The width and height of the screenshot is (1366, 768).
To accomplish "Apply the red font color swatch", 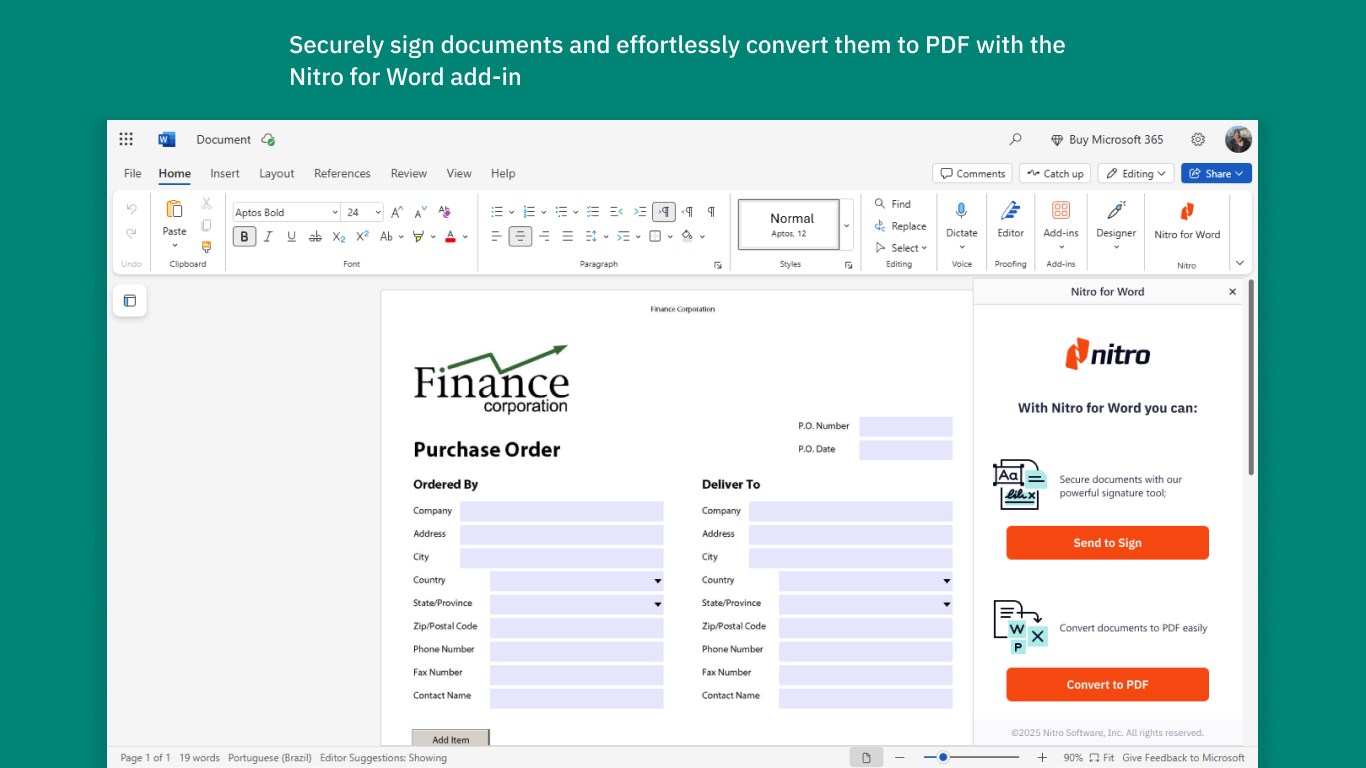I will pos(450,236).
